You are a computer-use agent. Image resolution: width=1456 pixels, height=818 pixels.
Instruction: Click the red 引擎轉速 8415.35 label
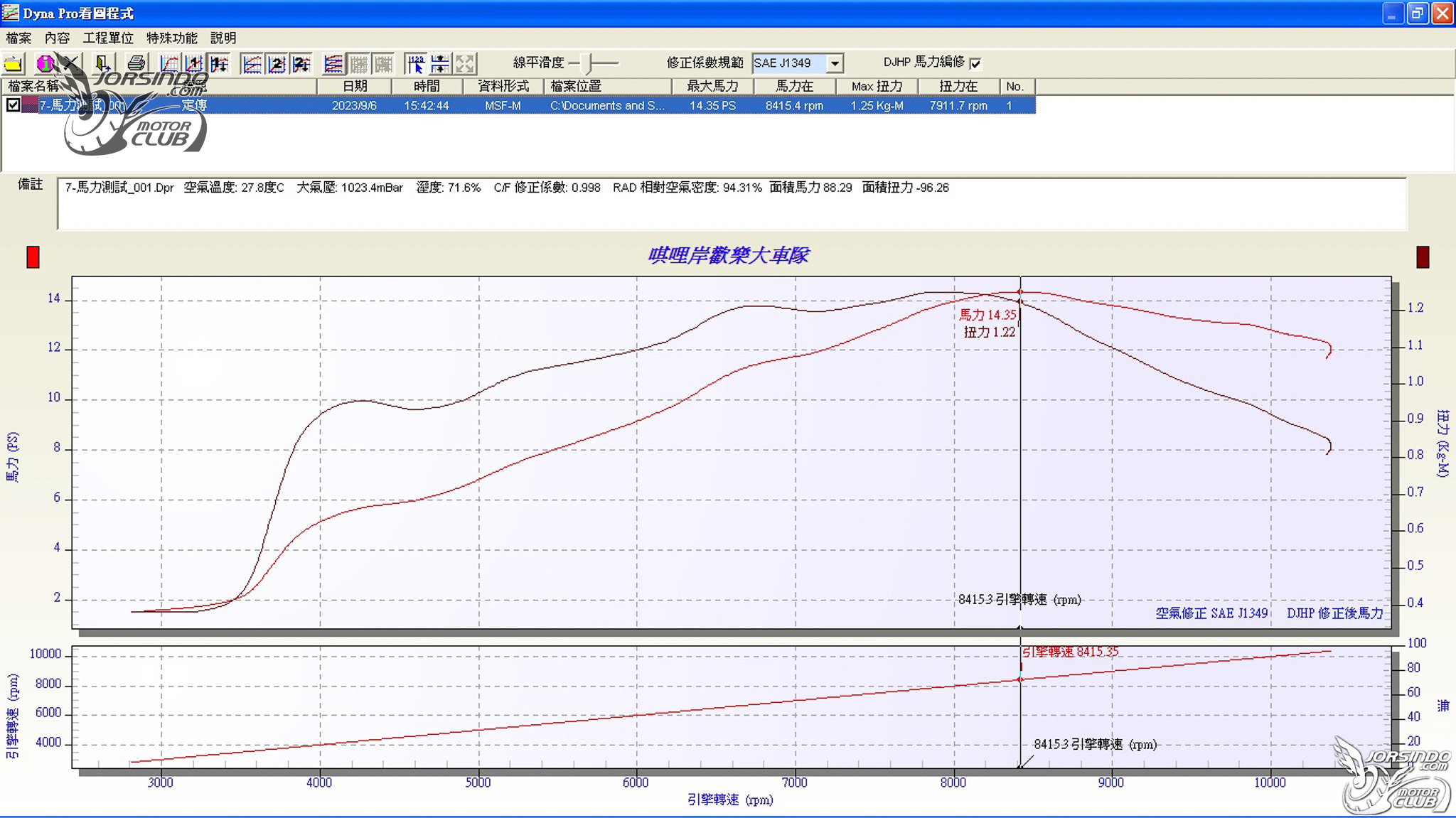pyautogui.click(x=1070, y=652)
